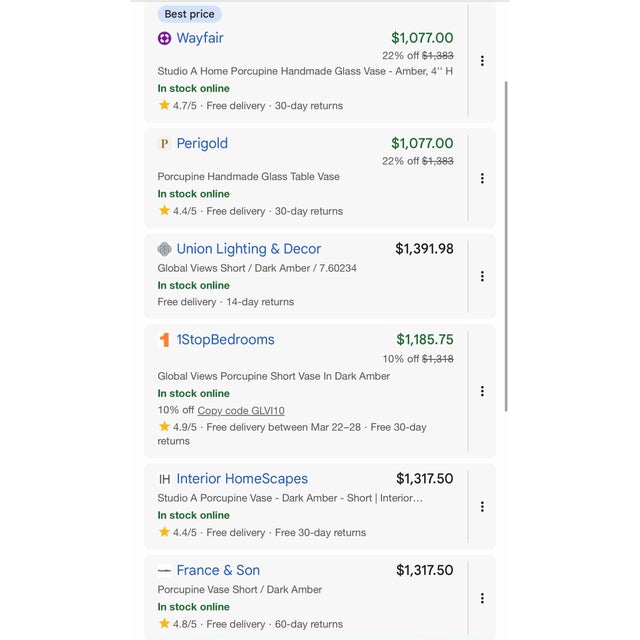Open more options for Perigold listing
Screen dimensions: 640x640
pos(482,178)
